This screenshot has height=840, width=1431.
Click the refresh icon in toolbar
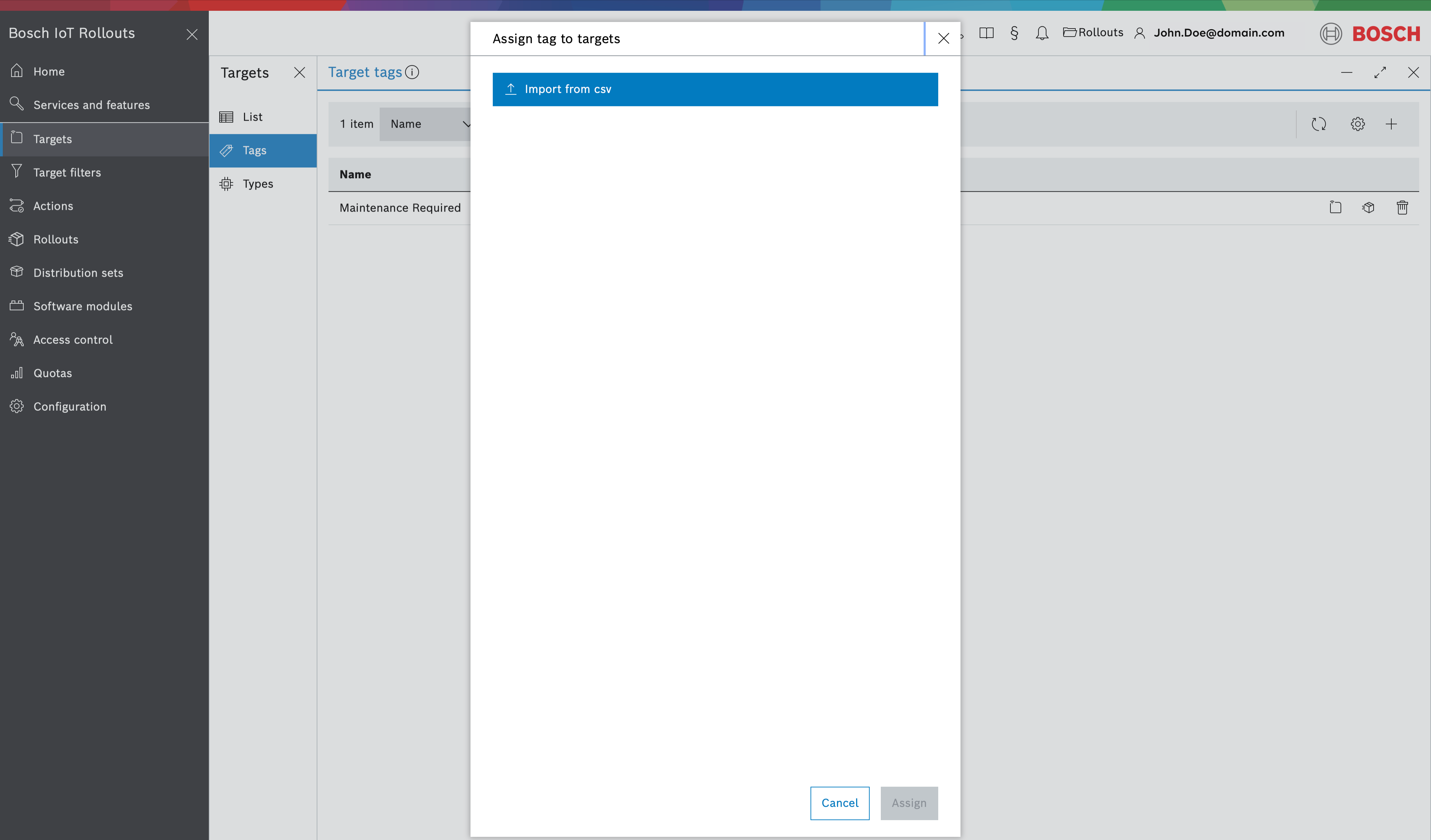click(x=1319, y=124)
